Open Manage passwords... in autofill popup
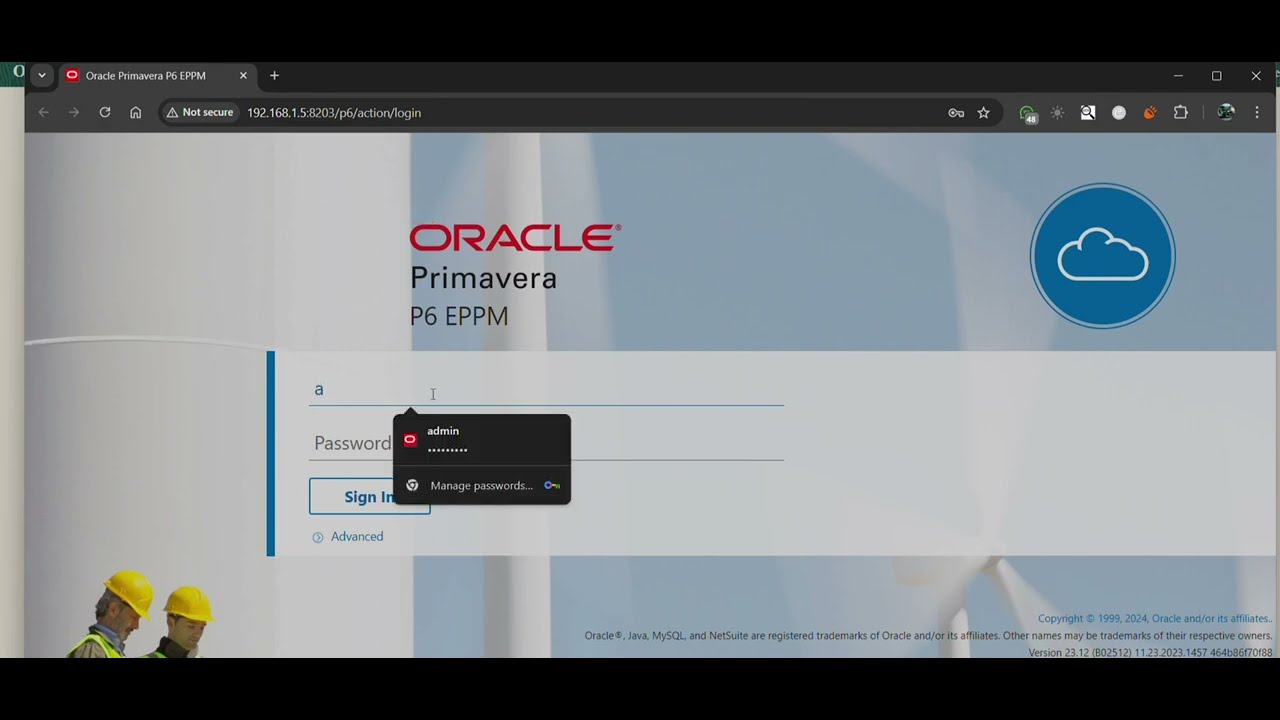 click(x=482, y=485)
